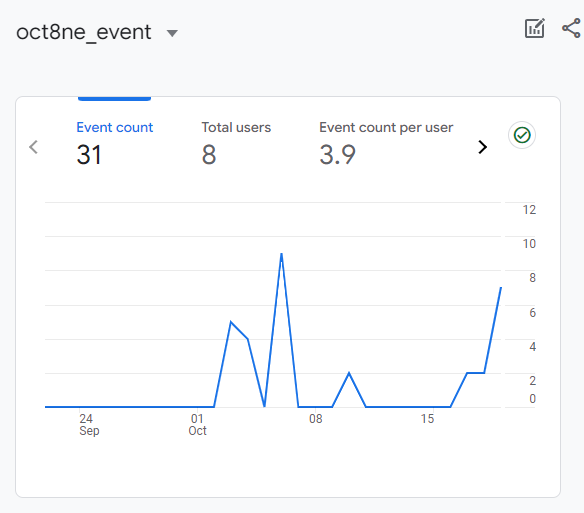The height and width of the screenshot is (513, 584).
Task: Click the Event count value 31
Action: (x=89, y=155)
